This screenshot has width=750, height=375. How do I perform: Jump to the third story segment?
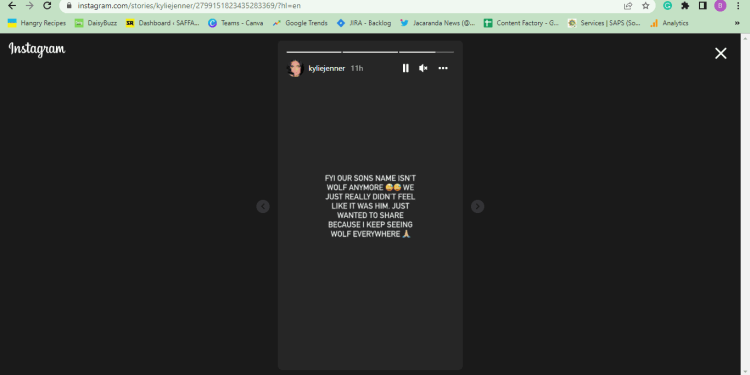pyautogui.click(x=427, y=52)
